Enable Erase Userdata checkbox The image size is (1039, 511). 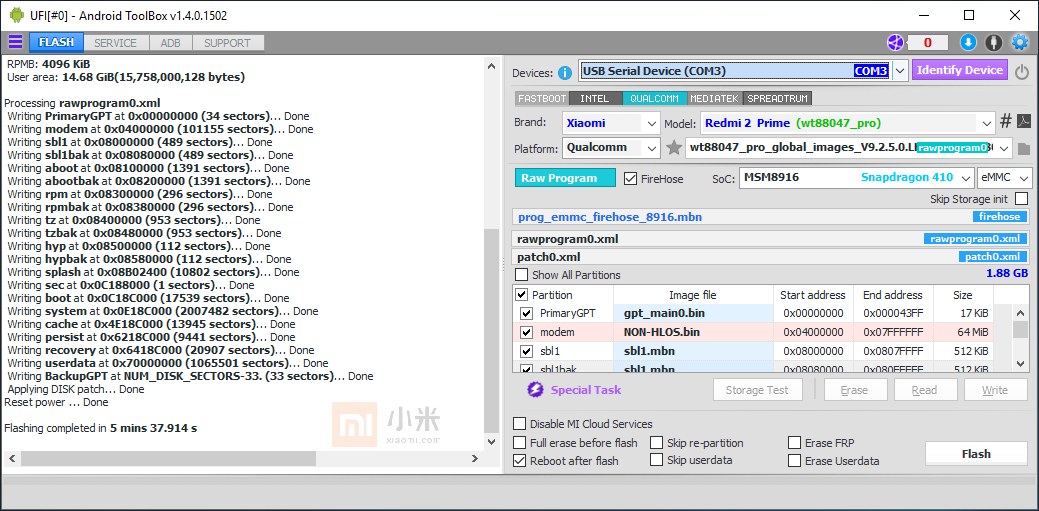[794, 461]
